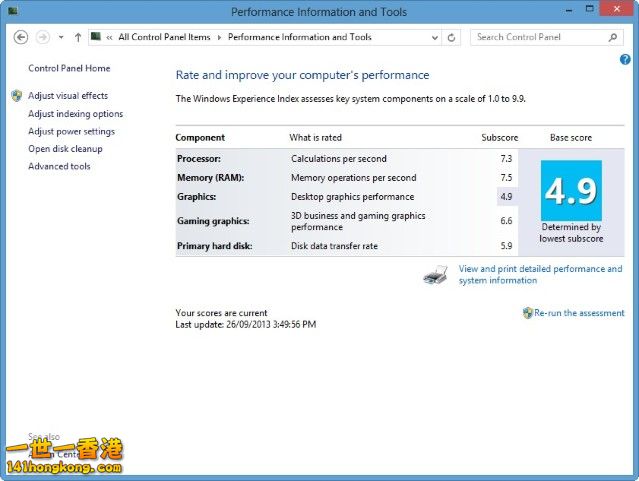Click the What is rated column header
This screenshot has height=481, width=639.
315,138
